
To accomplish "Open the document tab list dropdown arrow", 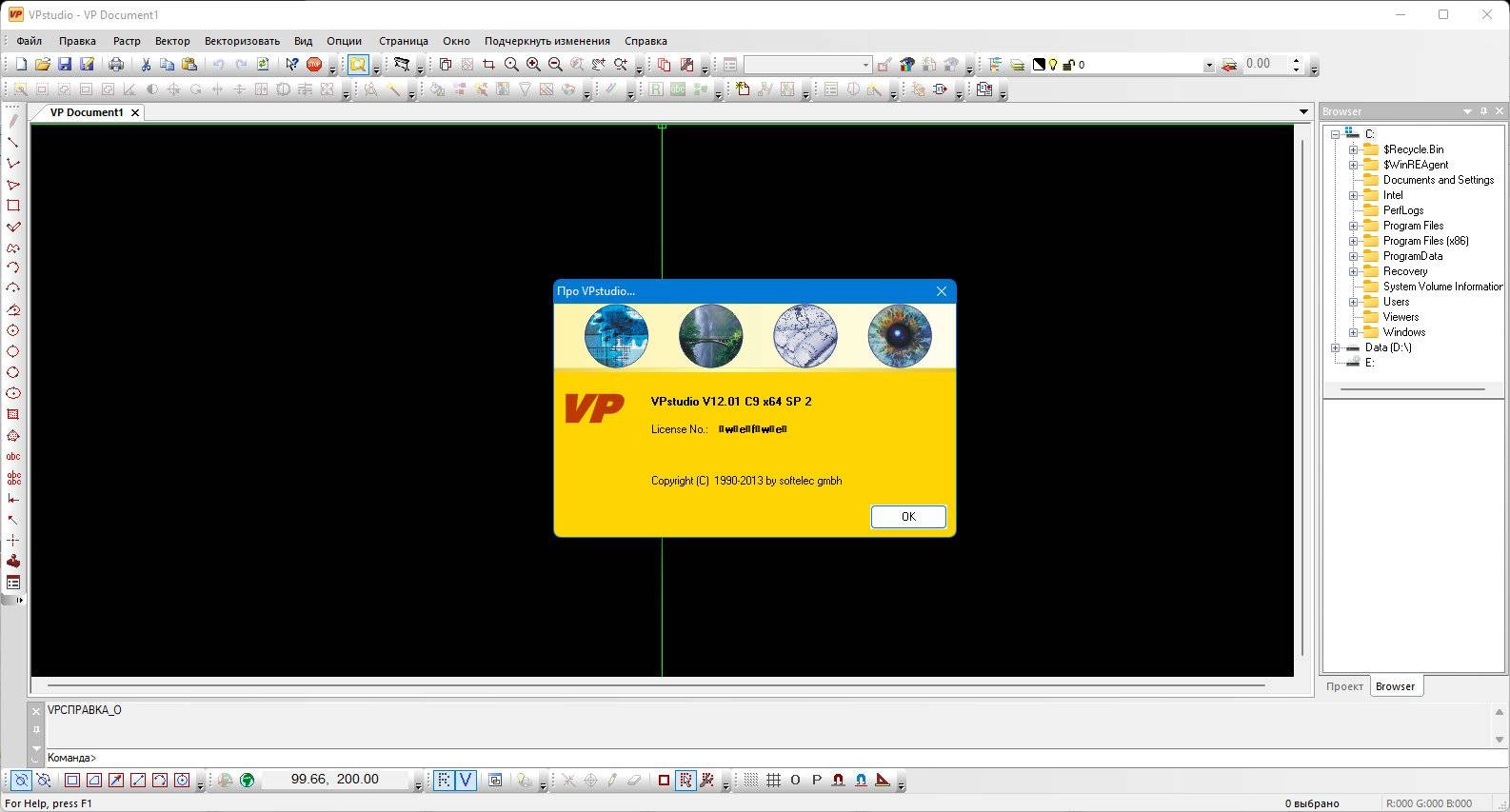I will (x=1303, y=112).
